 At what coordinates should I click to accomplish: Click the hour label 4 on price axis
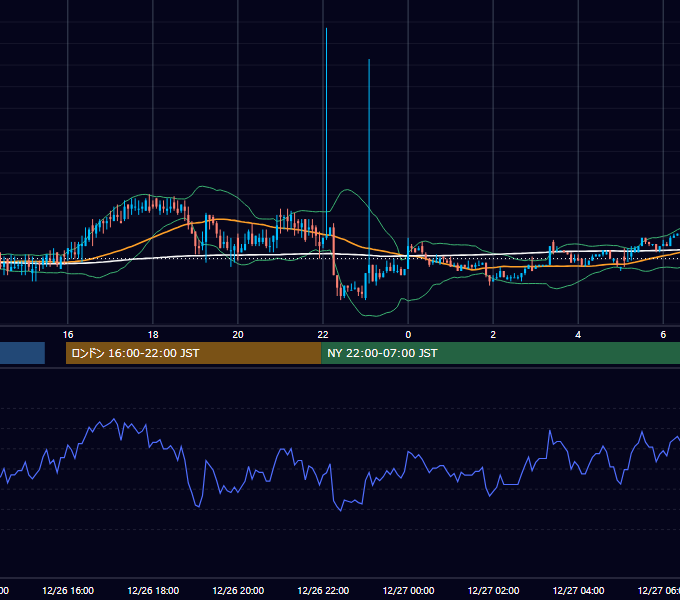coord(578,335)
